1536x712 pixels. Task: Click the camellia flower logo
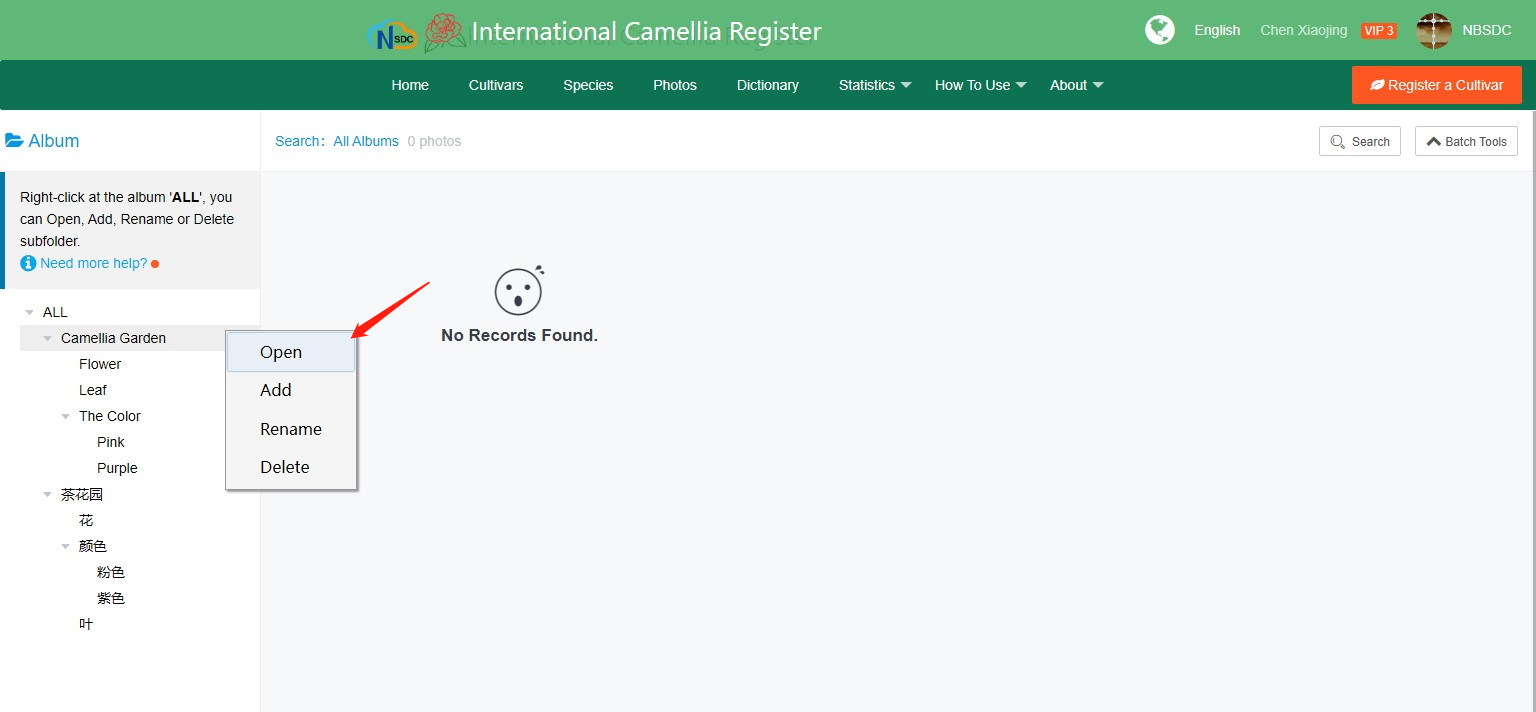tap(445, 32)
